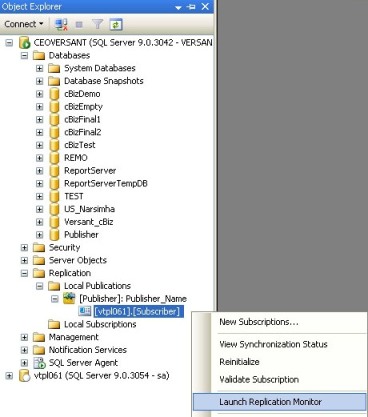Click the US_Narsimha database icon
The width and height of the screenshot is (368, 417).
[x=54, y=209]
